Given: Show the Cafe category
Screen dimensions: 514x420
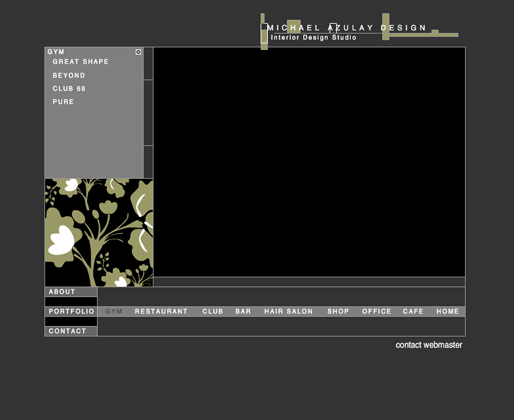Looking at the screenshot, I should click(413, 311).
